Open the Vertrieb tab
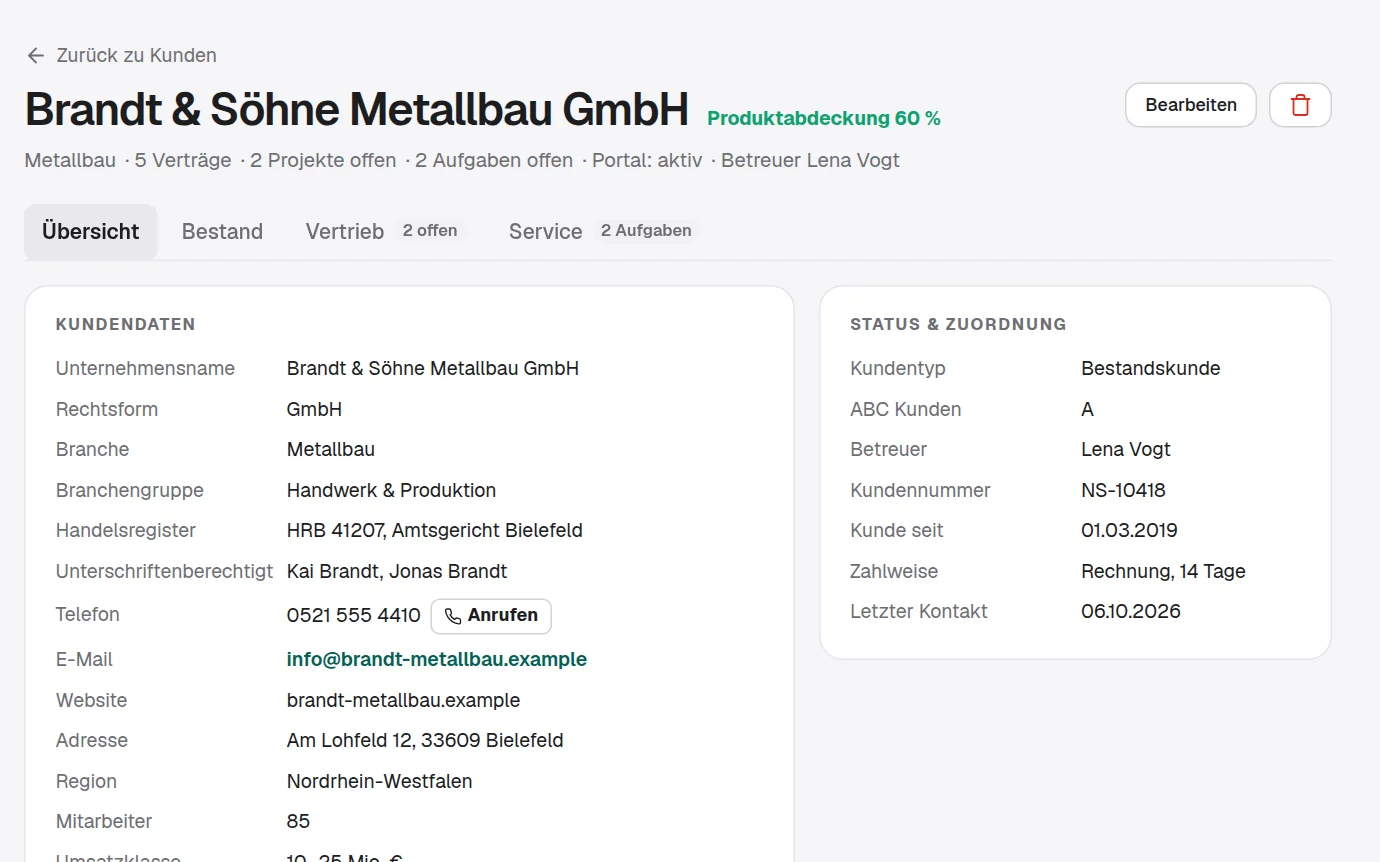Image resolution: width=1380 pixels, height=862 pixels. click(x=384, y=232)
